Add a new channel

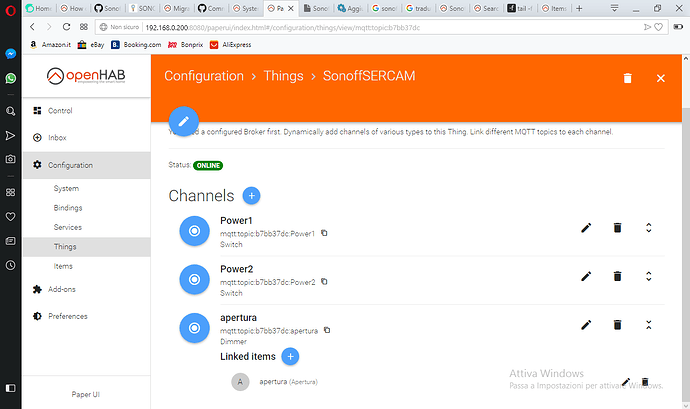click(x=251, y=195)
